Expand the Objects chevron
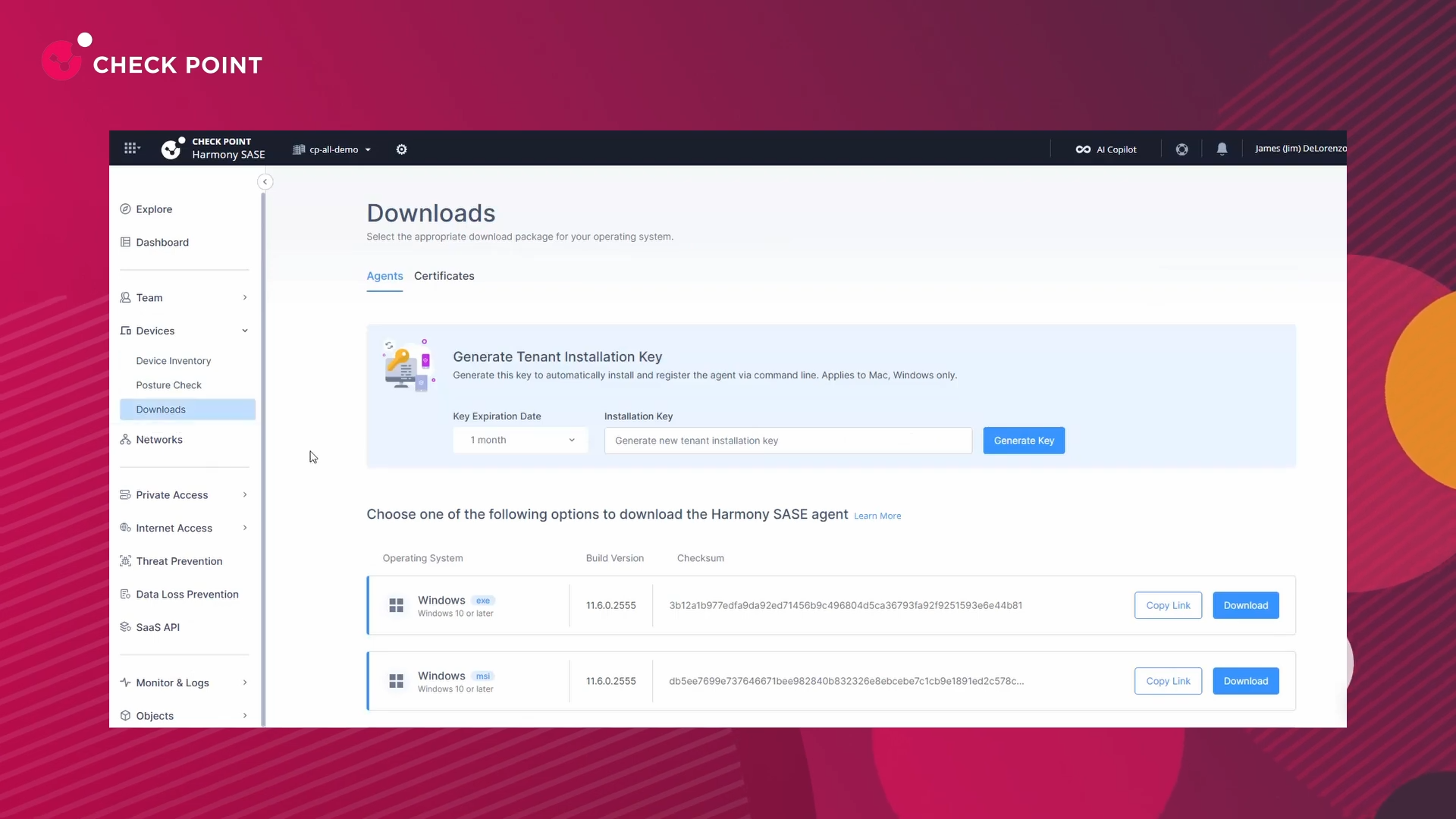The height and width of the screenshot is (819, 1456). pos(245,716)
